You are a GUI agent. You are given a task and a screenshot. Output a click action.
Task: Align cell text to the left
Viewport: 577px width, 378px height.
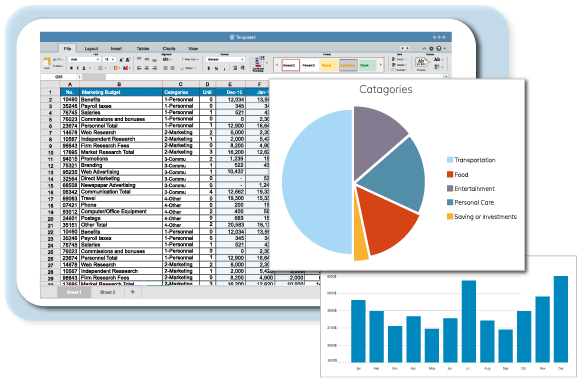point(139,68)
